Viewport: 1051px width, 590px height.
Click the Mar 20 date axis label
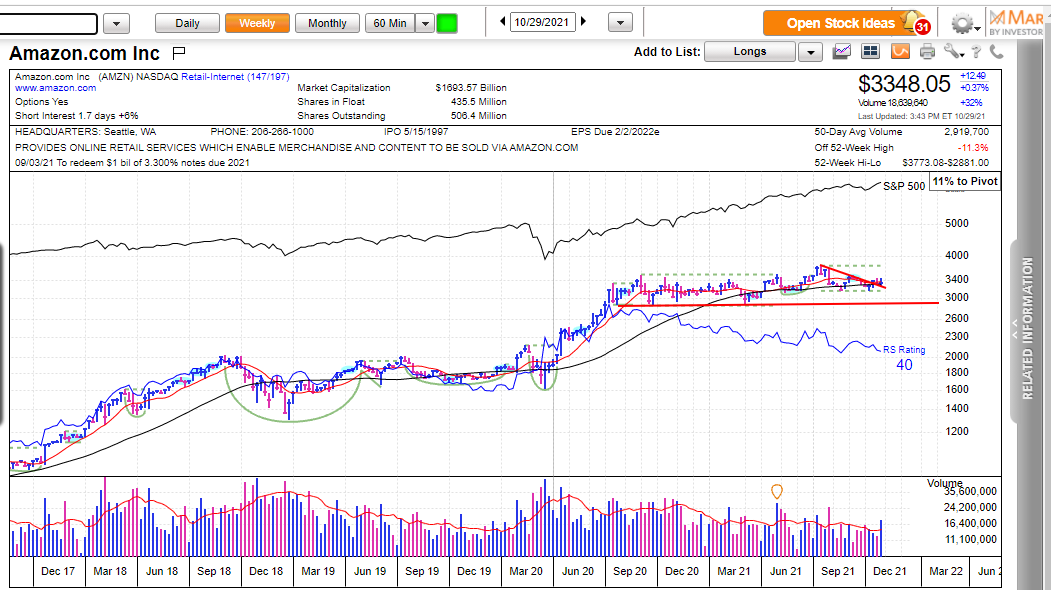pos(526,571)
